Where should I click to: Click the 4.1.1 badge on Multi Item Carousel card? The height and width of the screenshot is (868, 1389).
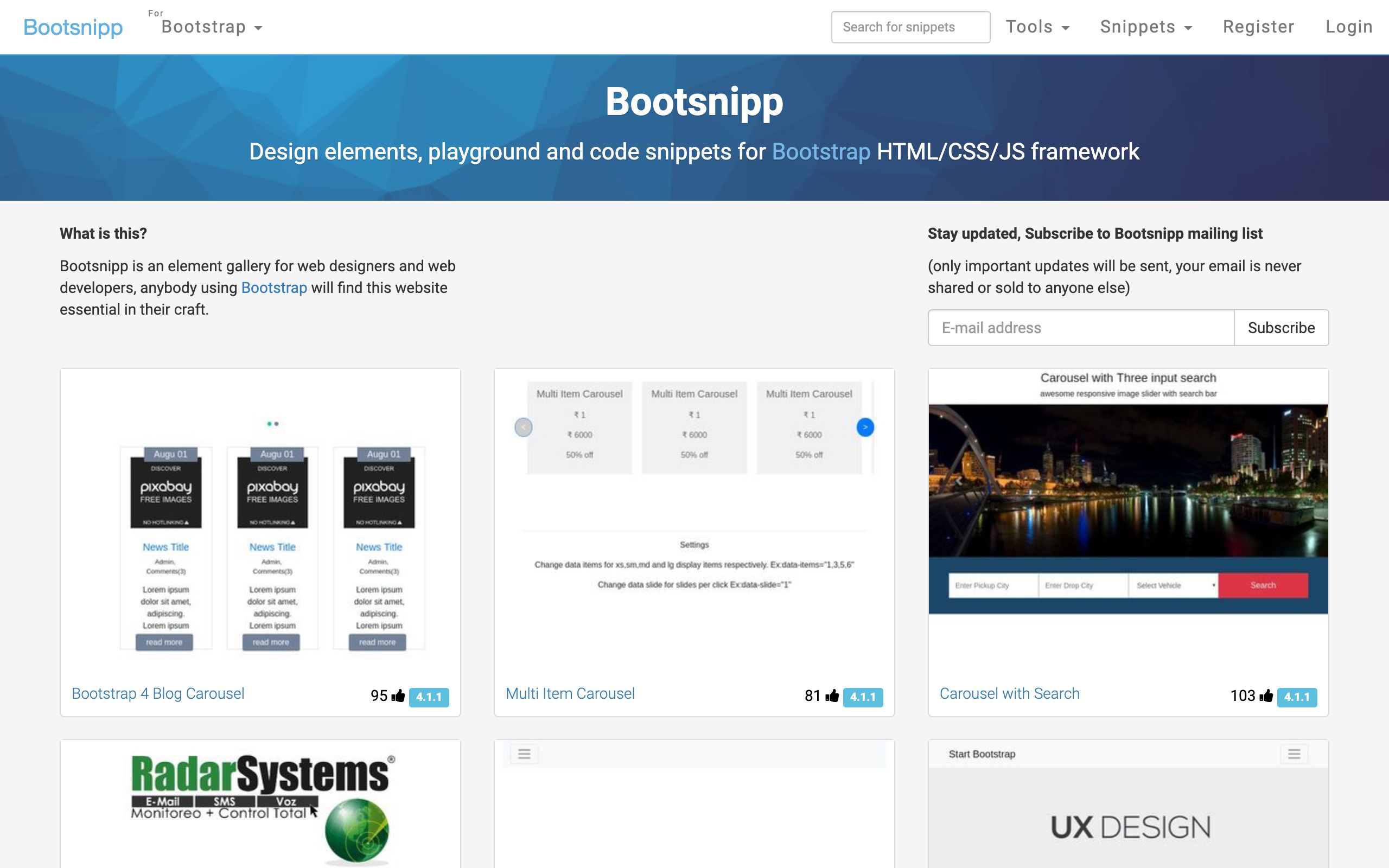863,697
